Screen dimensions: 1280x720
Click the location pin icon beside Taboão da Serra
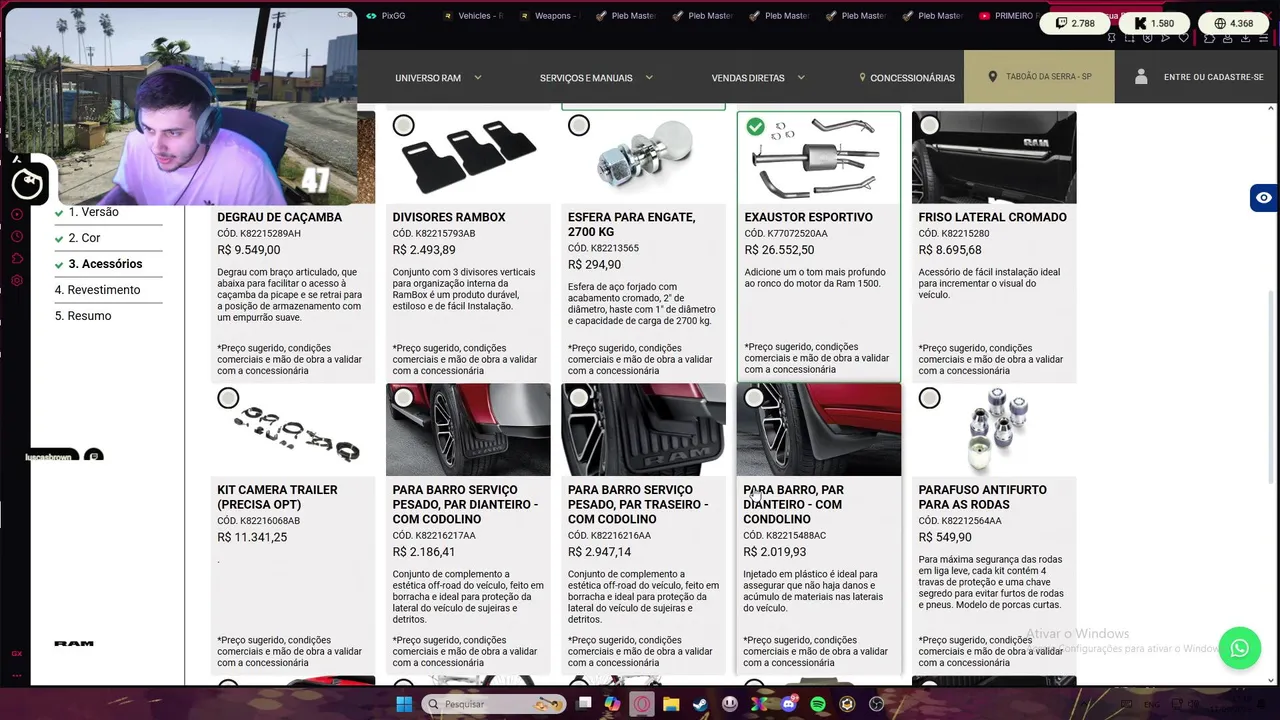point(992,77)
